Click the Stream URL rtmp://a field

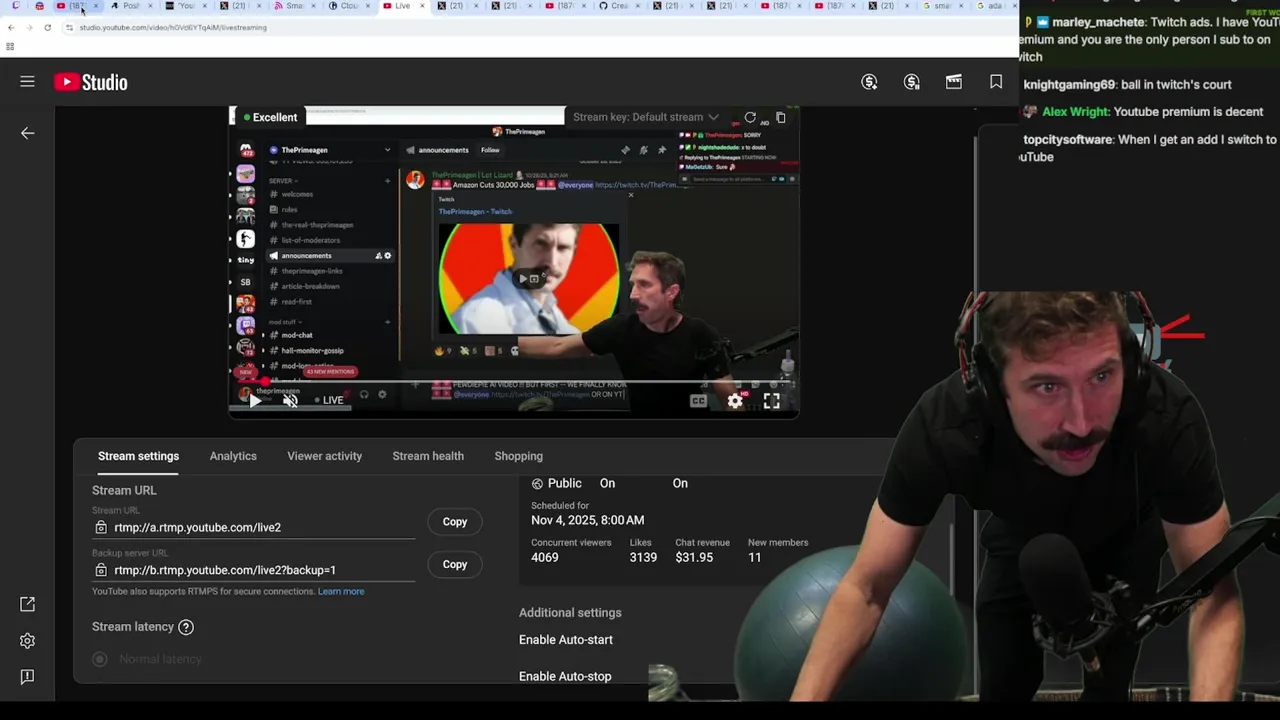click(x=254, y=527)
